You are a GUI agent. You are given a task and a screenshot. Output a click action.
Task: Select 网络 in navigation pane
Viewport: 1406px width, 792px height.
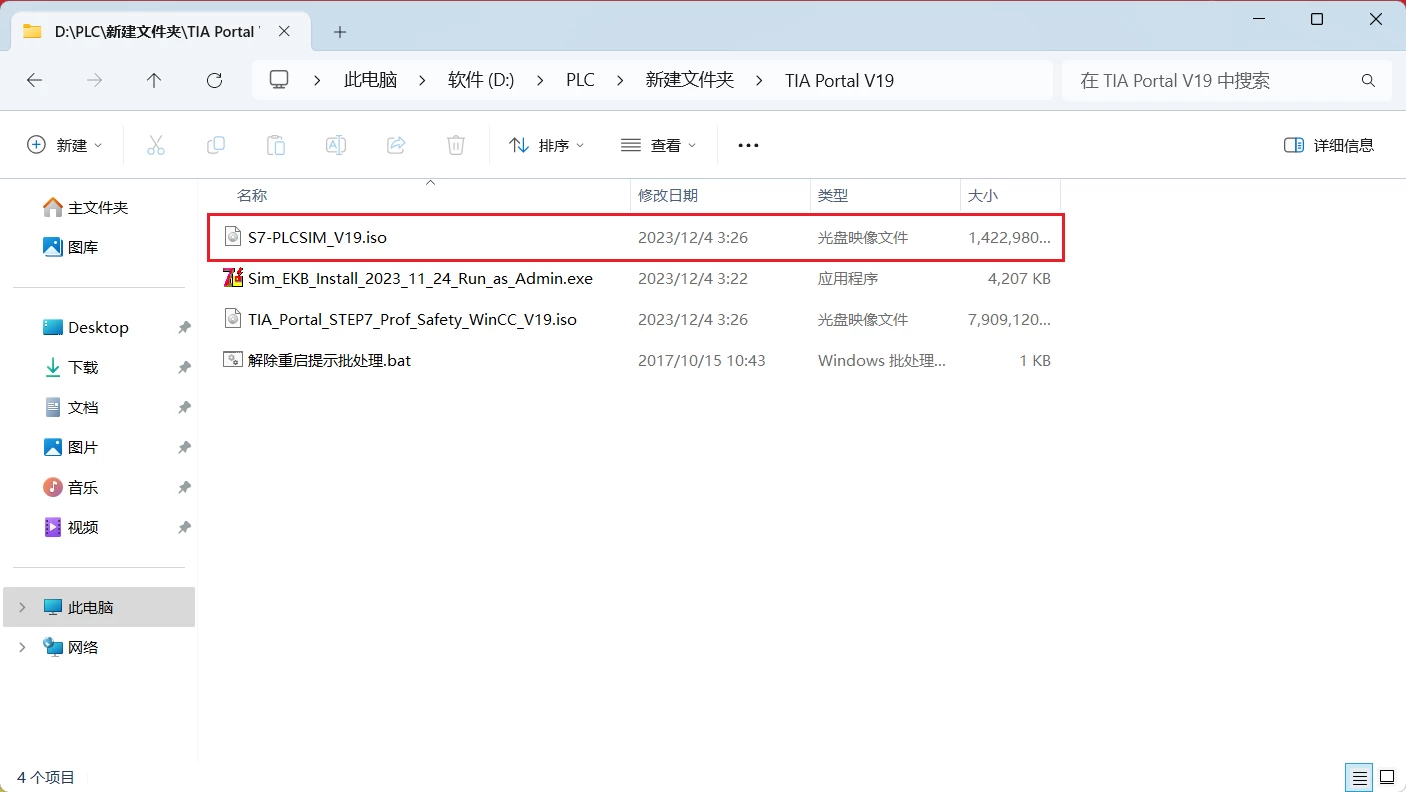pyautogui.click(x=83, y=647)
